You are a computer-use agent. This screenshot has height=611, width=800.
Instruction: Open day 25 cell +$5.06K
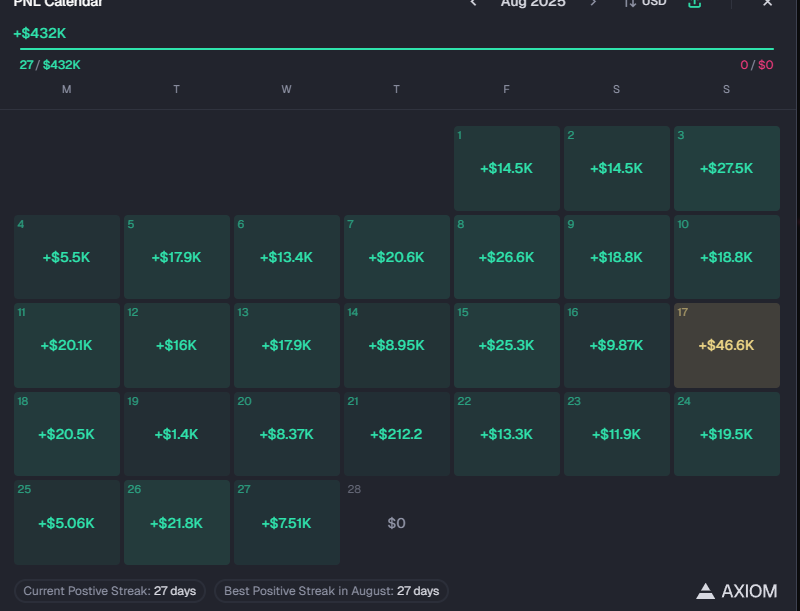67,522
